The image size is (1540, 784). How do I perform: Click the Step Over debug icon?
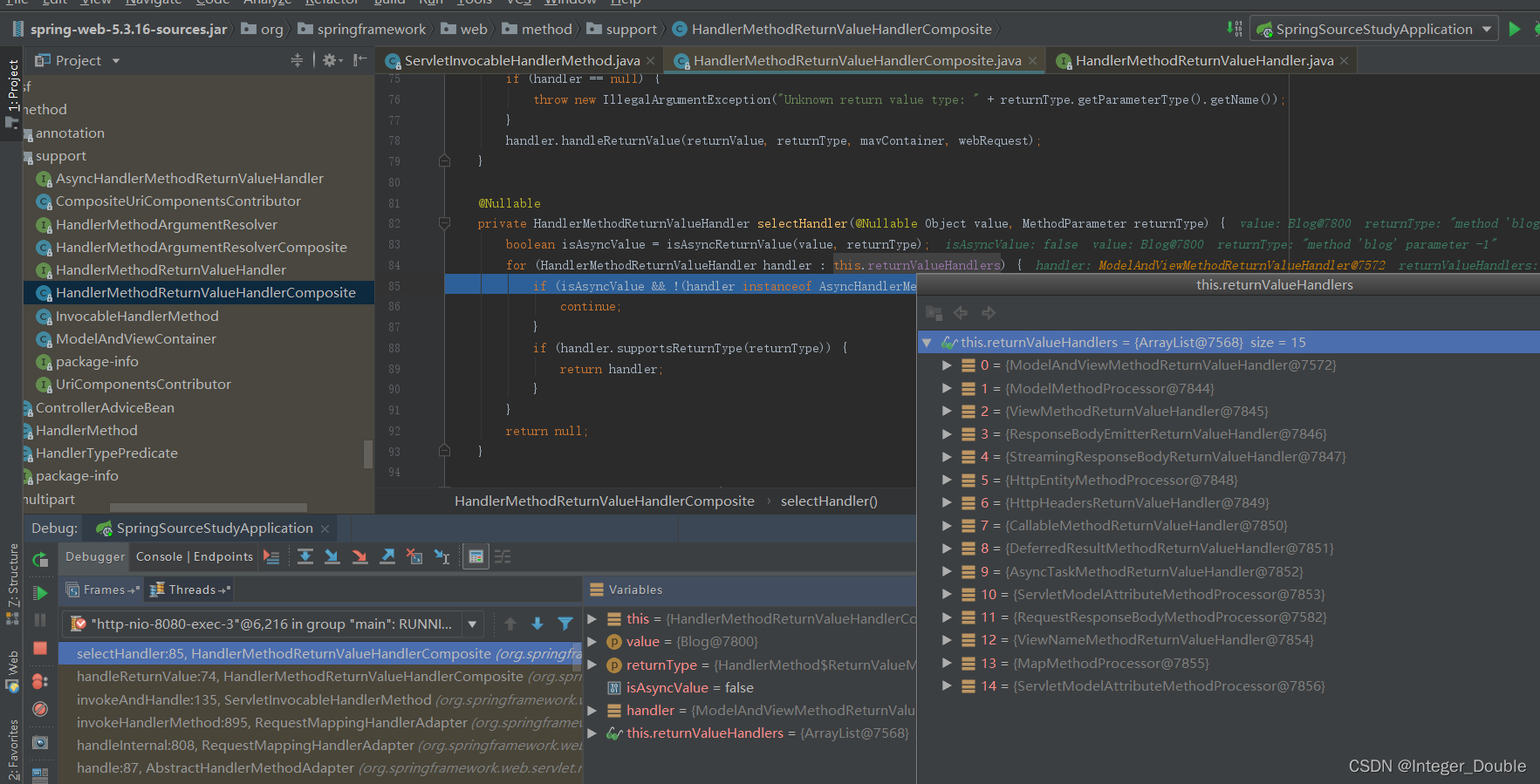pyautogui.click(x=305, y=556)
